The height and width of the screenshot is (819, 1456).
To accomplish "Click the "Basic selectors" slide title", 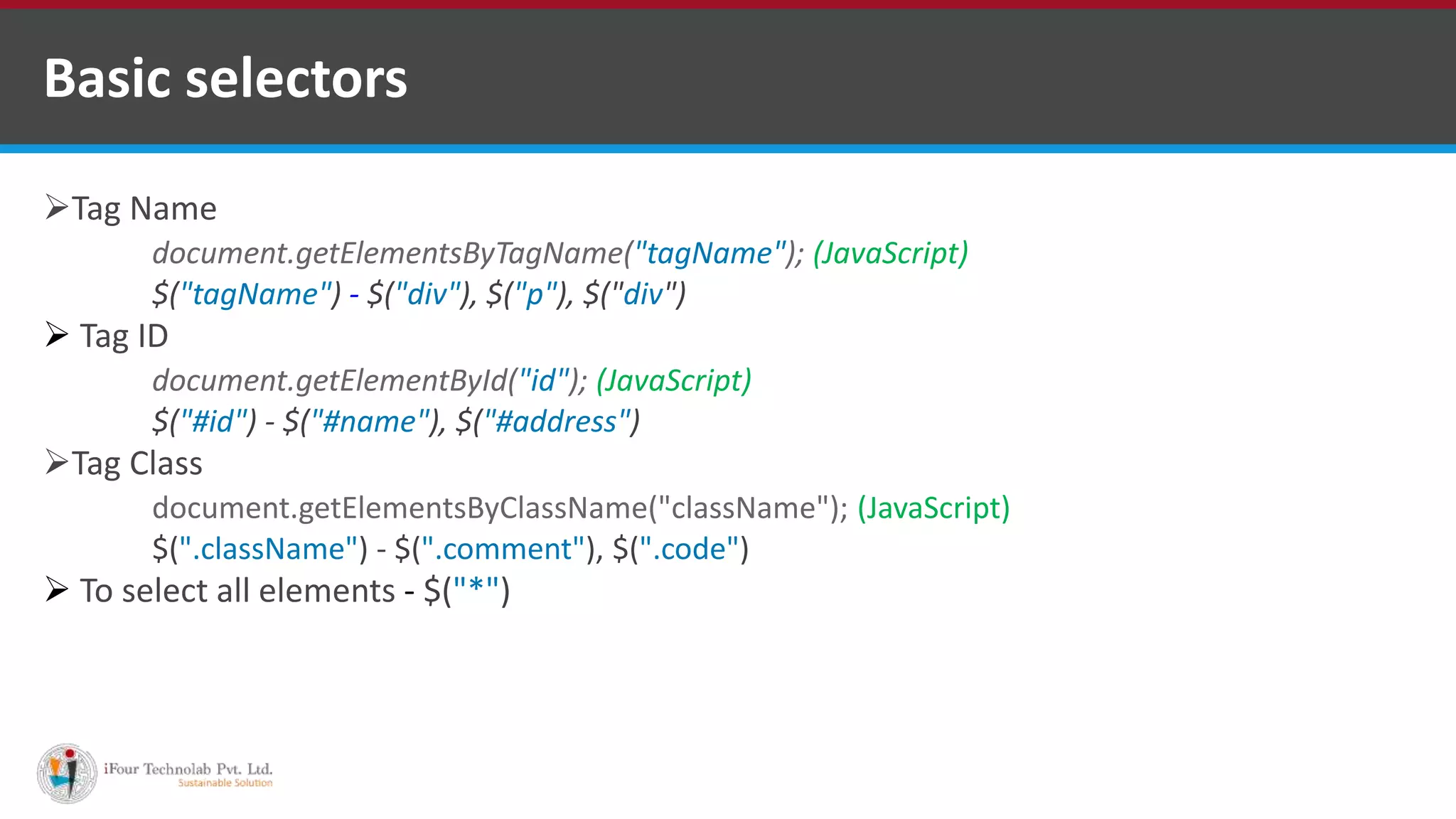I will [x=225, y=77].
